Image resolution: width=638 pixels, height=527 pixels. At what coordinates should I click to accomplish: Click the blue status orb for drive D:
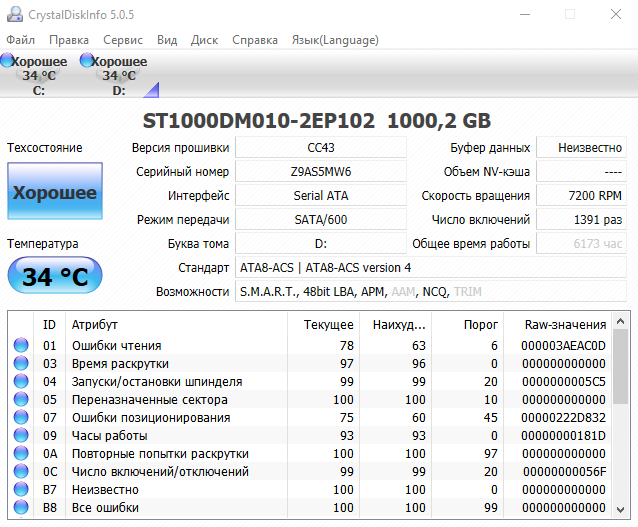click(87, 61)
